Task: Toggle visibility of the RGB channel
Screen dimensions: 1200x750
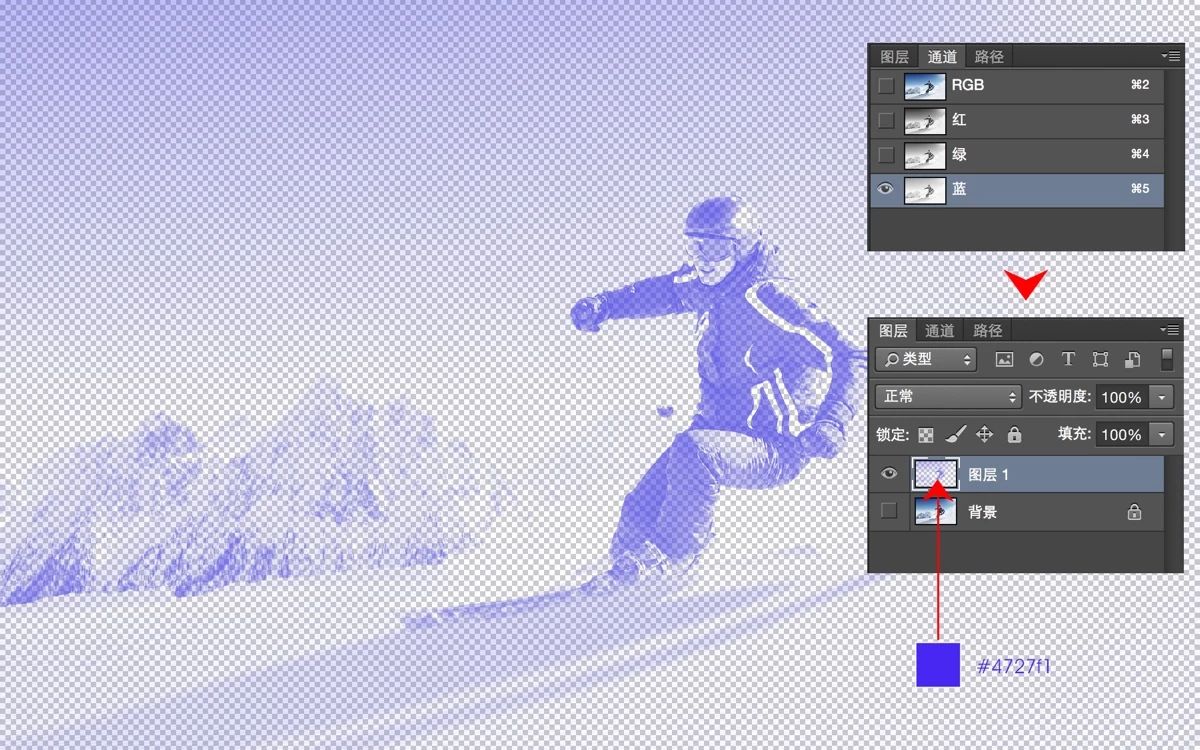Action: [x=886, y=86]
